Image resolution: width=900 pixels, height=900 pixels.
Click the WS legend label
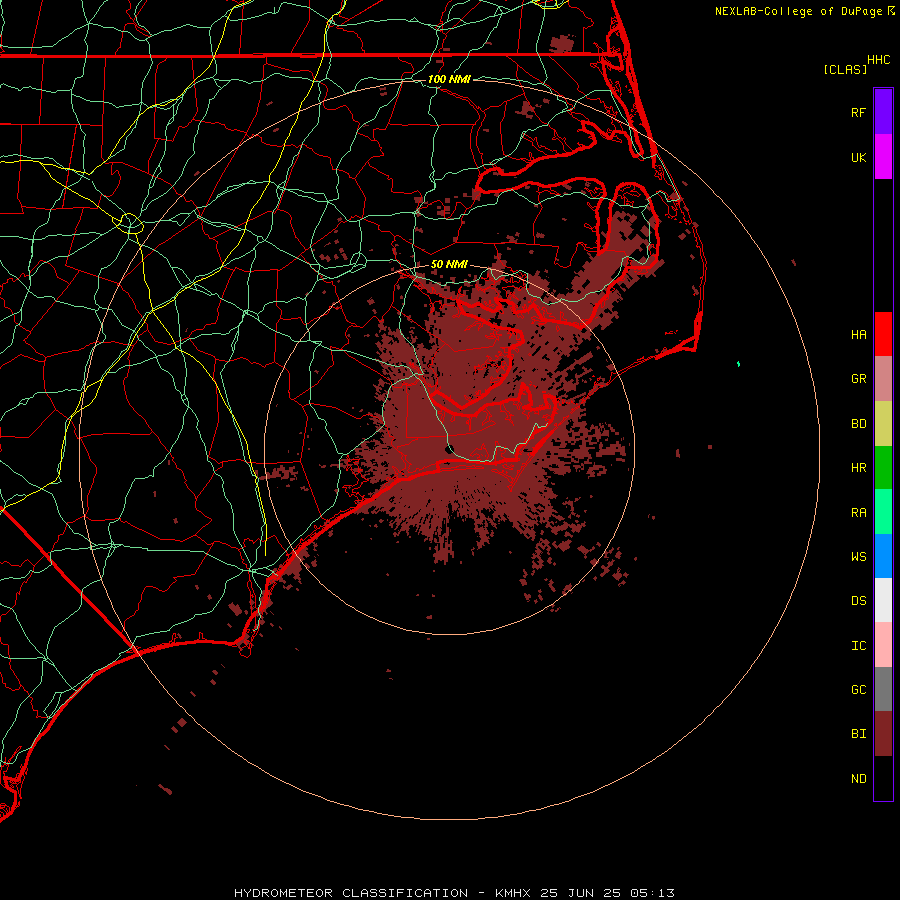[858, 556]
